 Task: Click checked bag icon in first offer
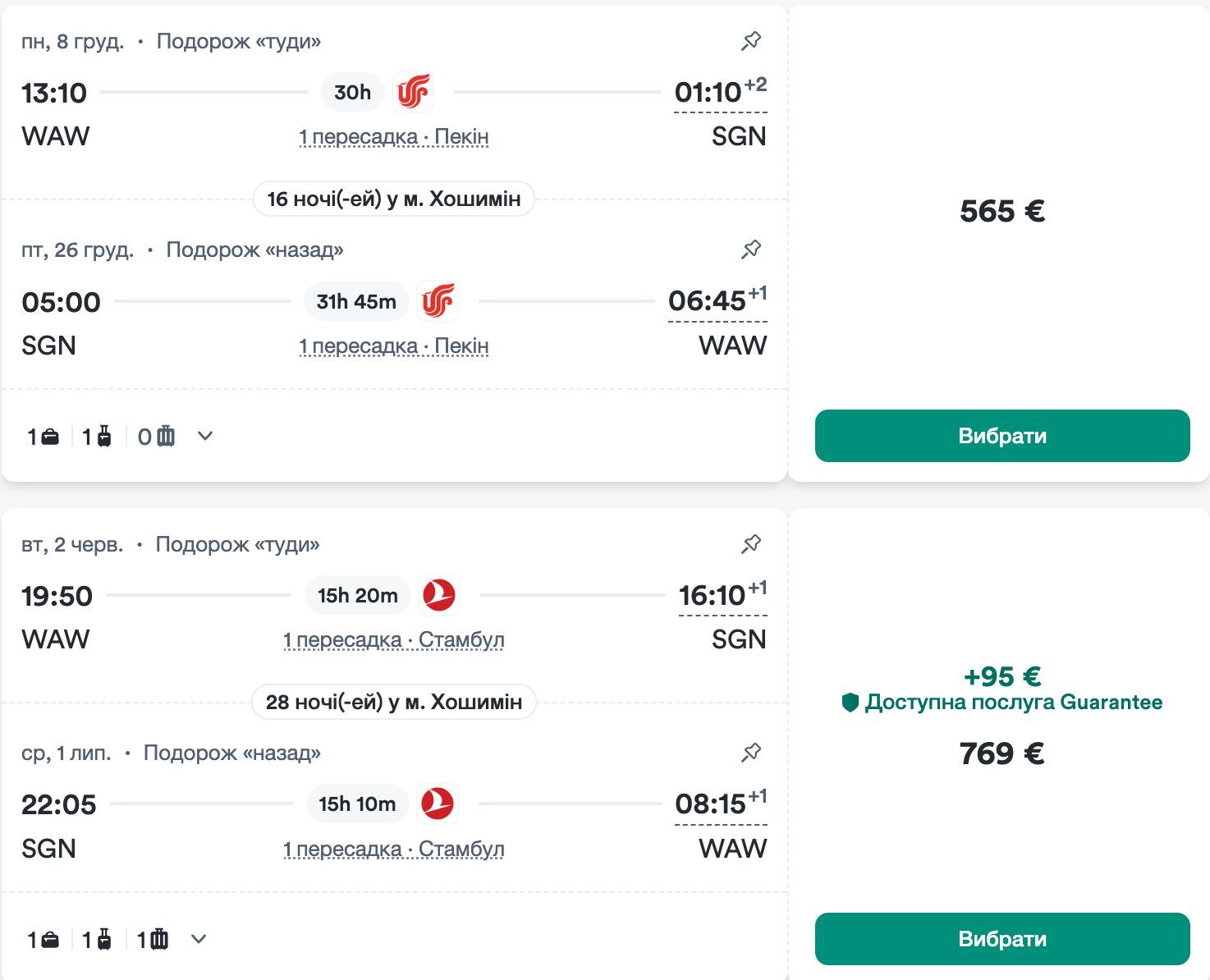click(166, 437)
